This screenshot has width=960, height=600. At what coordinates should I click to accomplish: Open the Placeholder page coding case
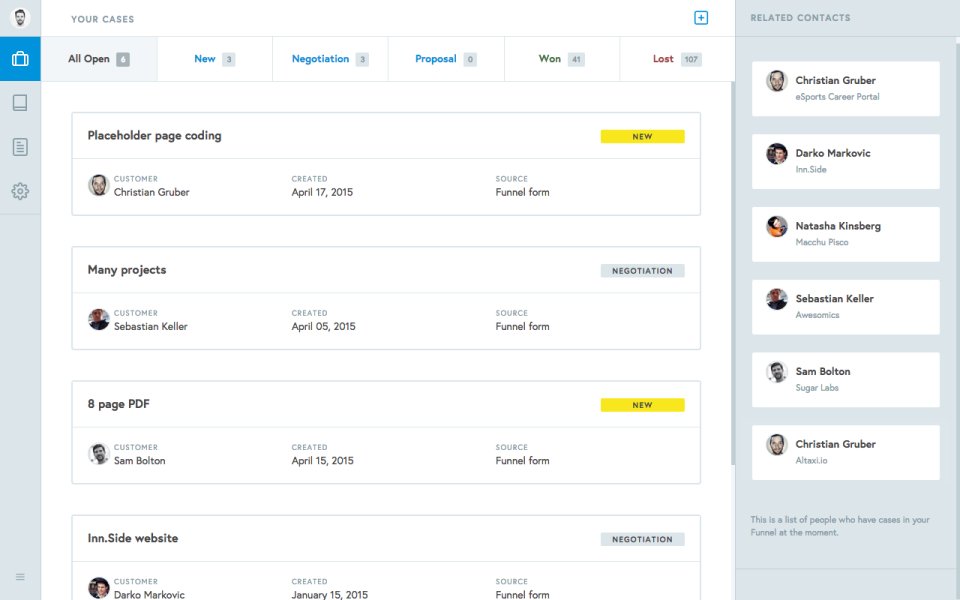coord(154,135)
